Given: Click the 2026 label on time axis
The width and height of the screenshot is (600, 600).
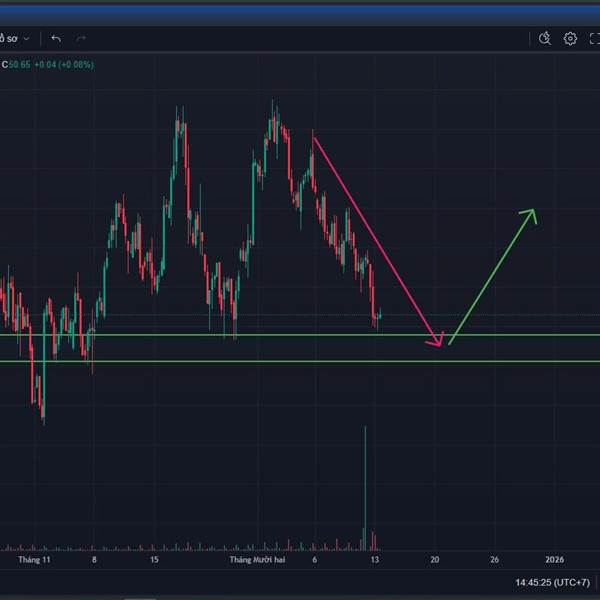Looking at the screenshot, I should tap(555, 561).
